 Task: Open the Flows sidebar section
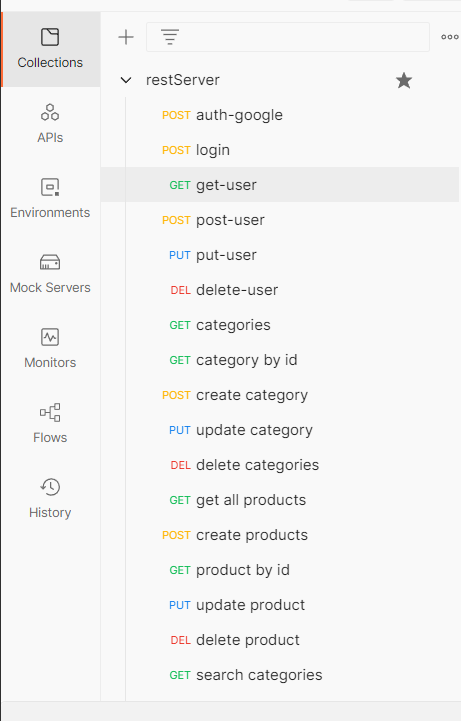pyautogui.click(x=50, y=423)
